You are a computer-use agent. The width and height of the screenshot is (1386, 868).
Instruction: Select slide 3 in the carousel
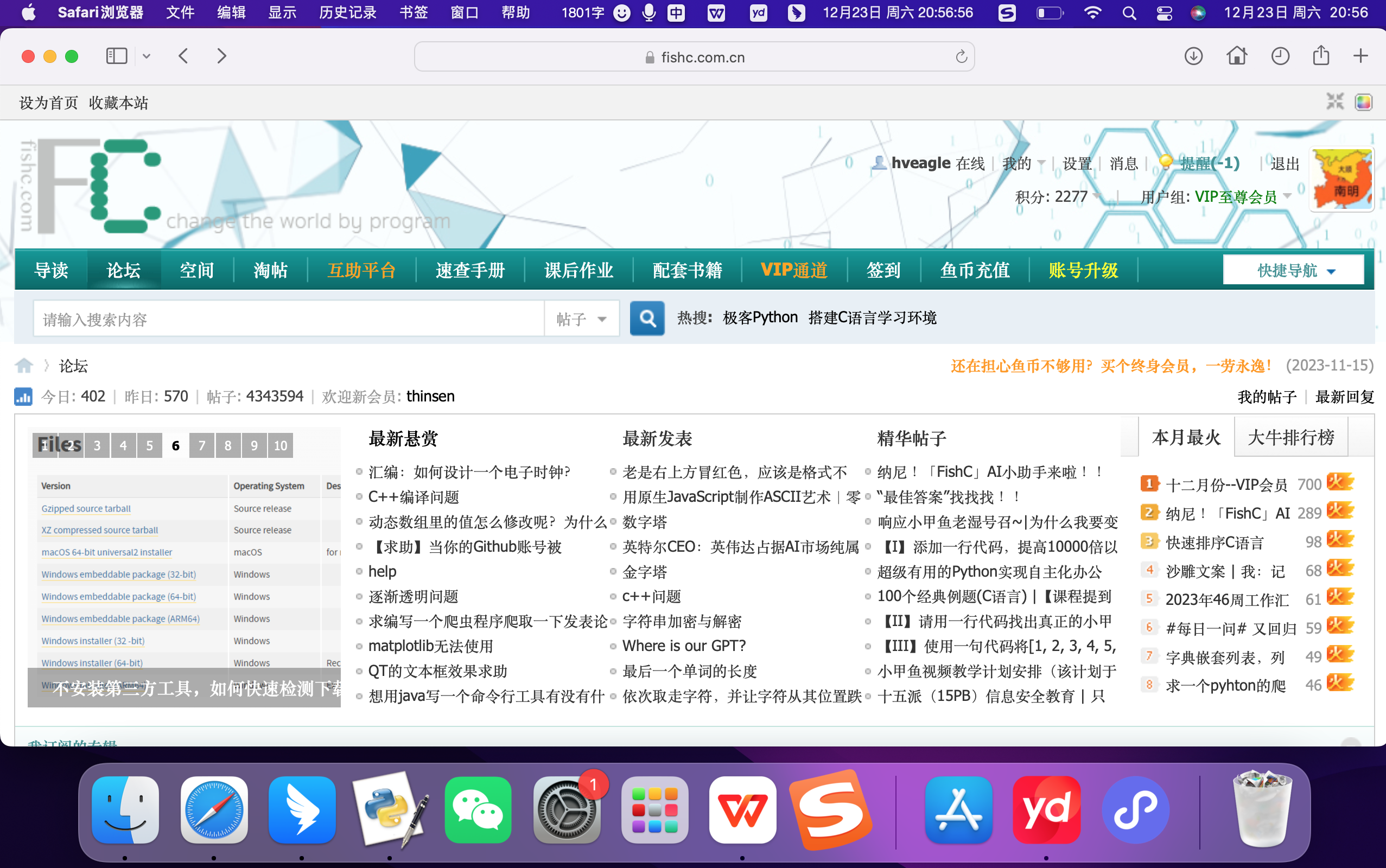coord(97,445)
